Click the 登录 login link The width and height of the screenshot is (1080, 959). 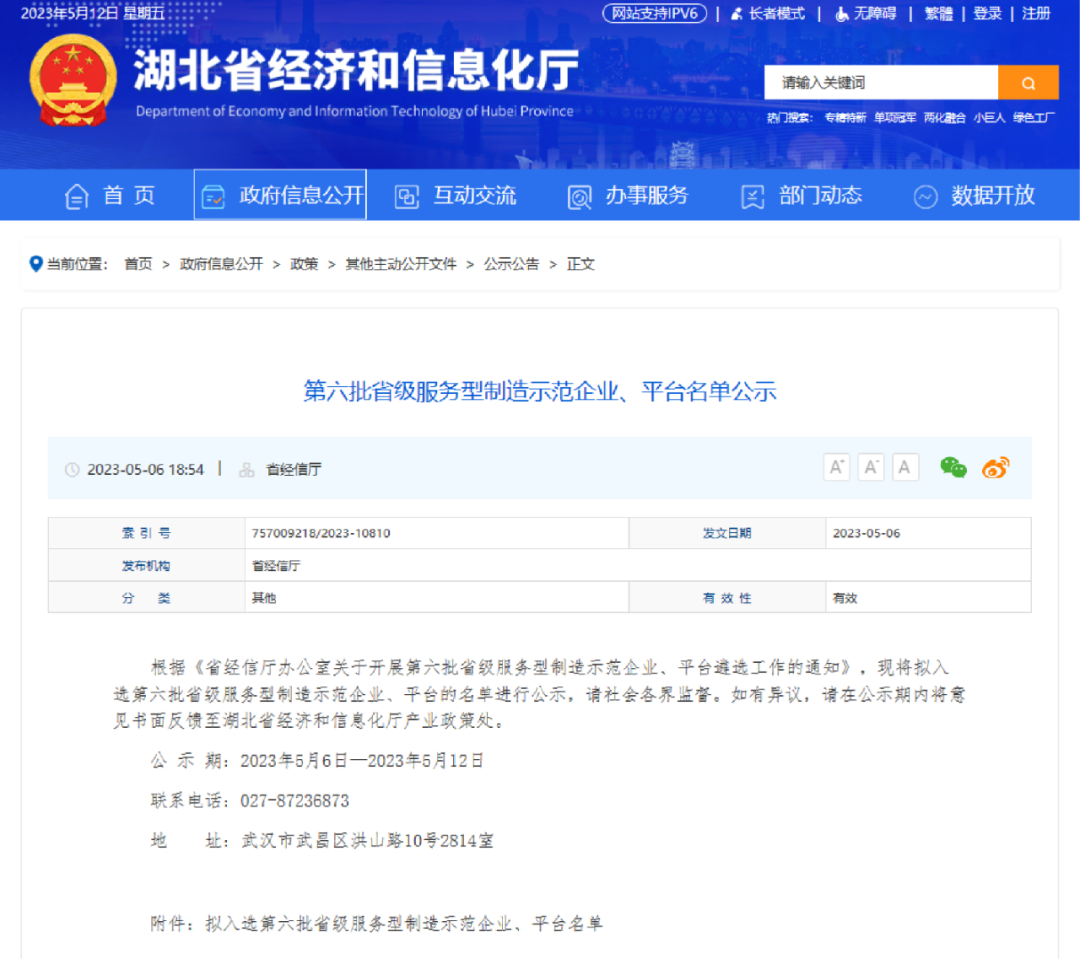[987, 13]
